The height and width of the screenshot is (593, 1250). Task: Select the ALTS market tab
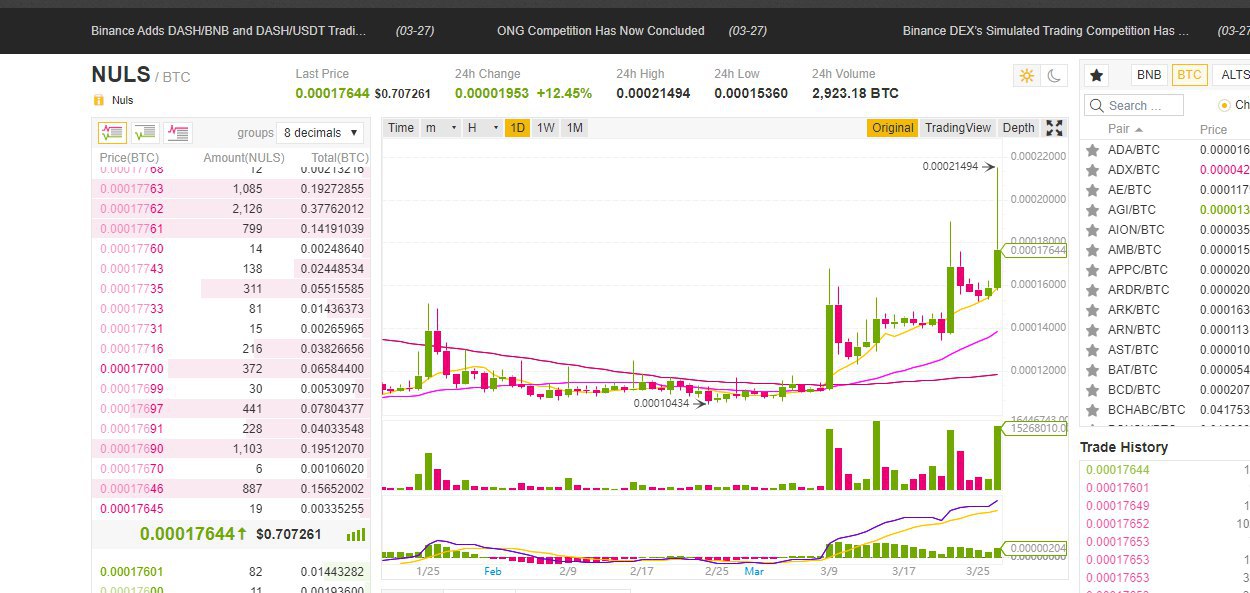click(1232, 75)
